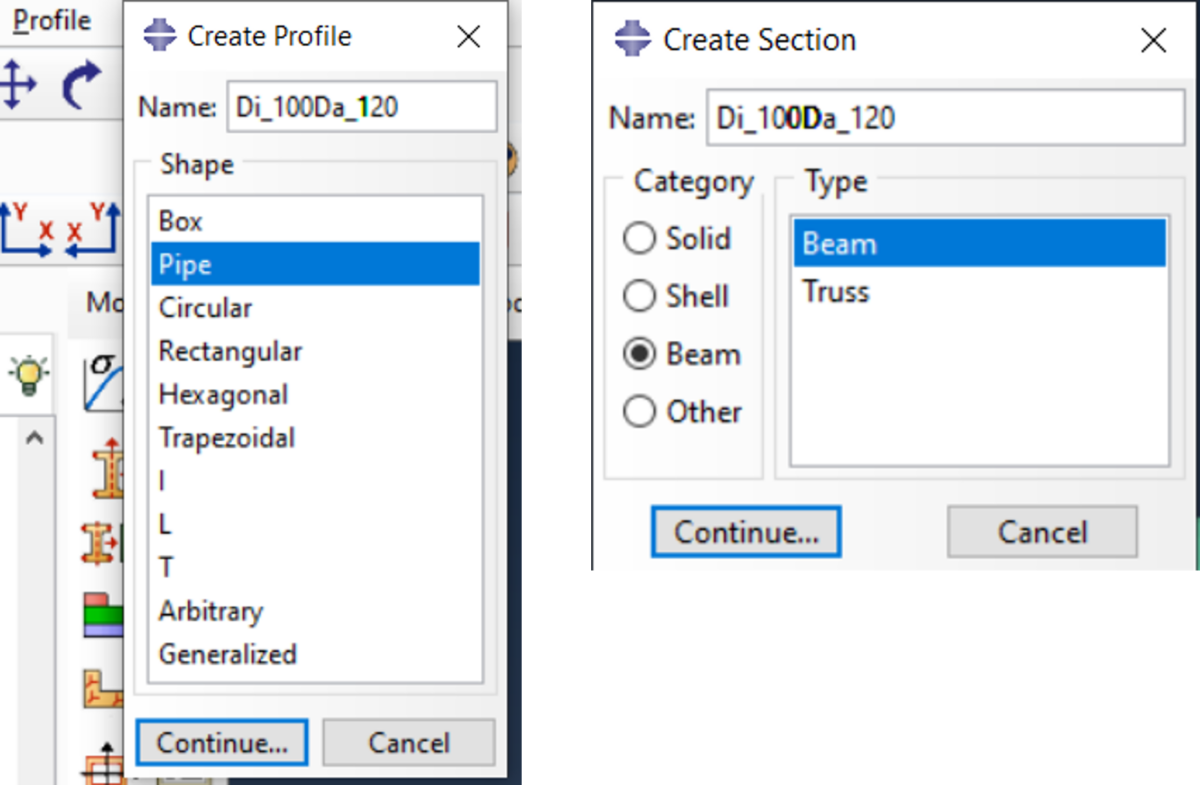Choose Generalized profile shape

click(x=315, y=654)
